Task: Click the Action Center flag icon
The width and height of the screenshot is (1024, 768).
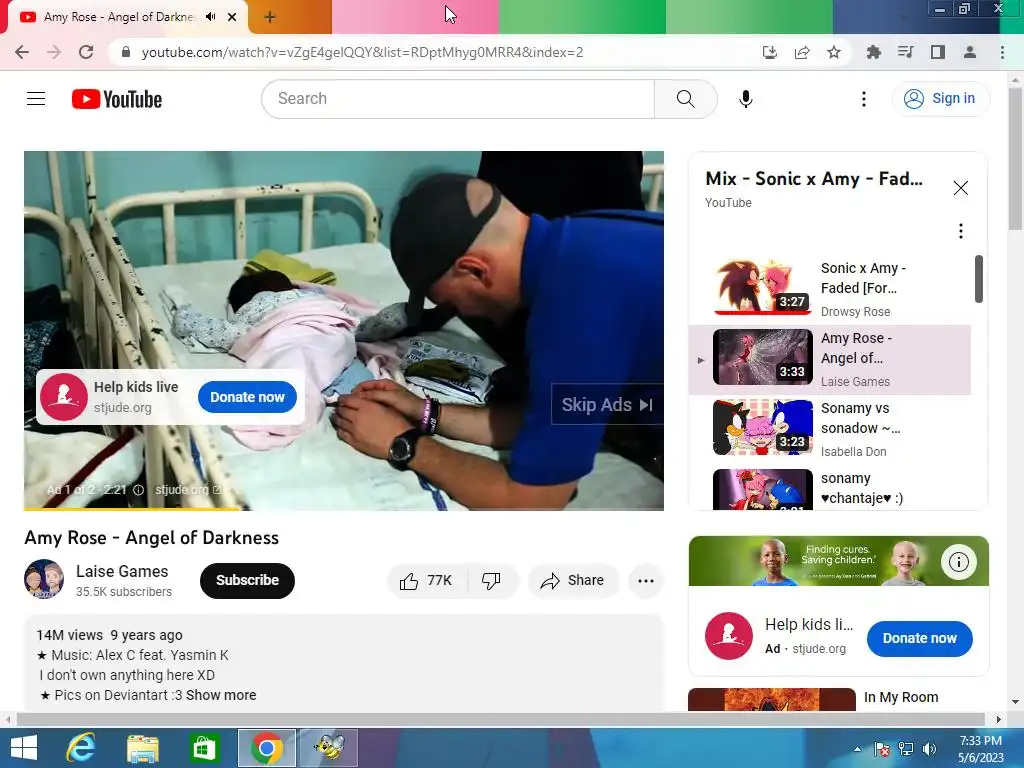Action: click(882, 748)
